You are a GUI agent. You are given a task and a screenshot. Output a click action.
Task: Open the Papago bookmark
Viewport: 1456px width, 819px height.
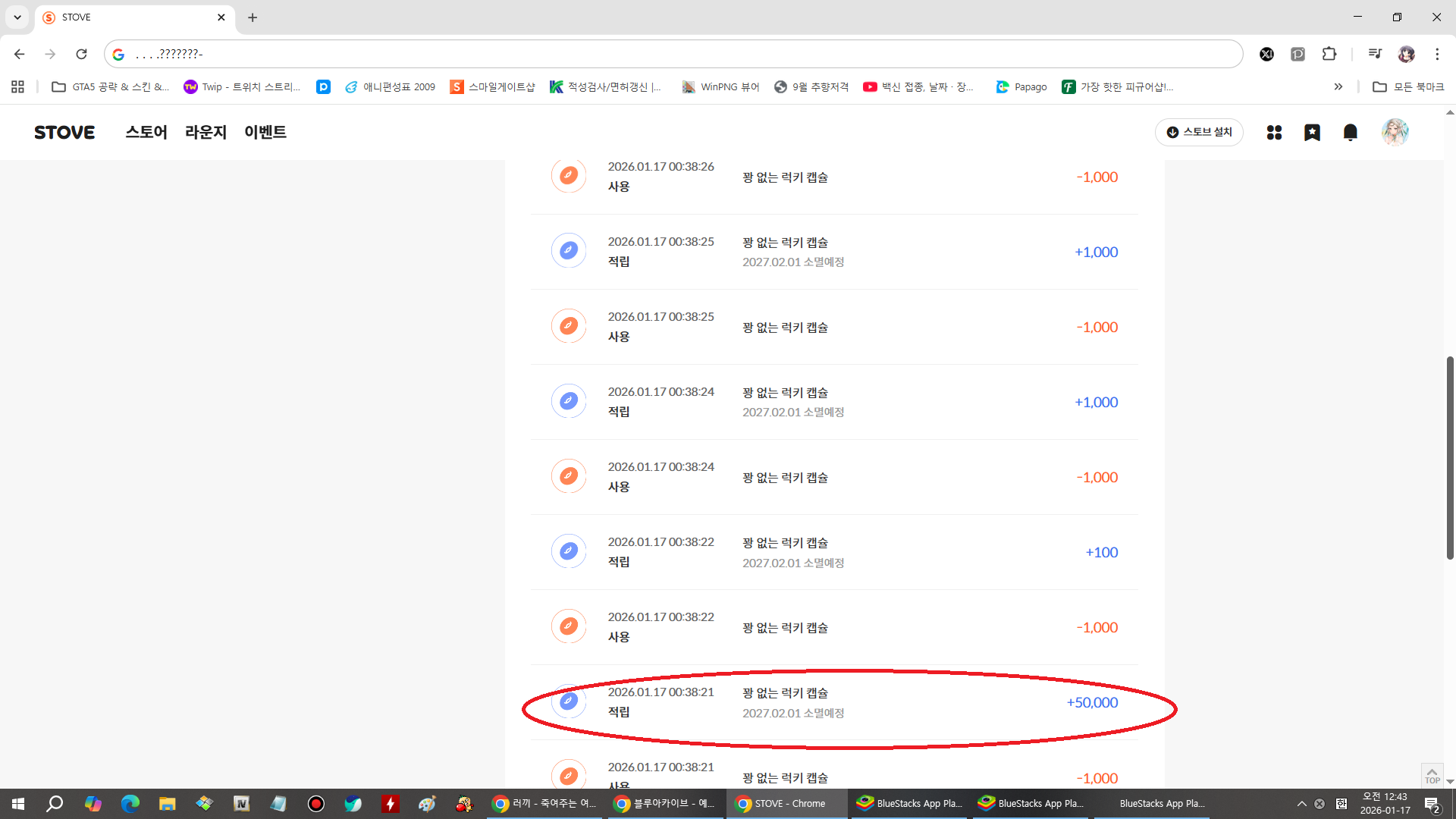coord(1021,87)
